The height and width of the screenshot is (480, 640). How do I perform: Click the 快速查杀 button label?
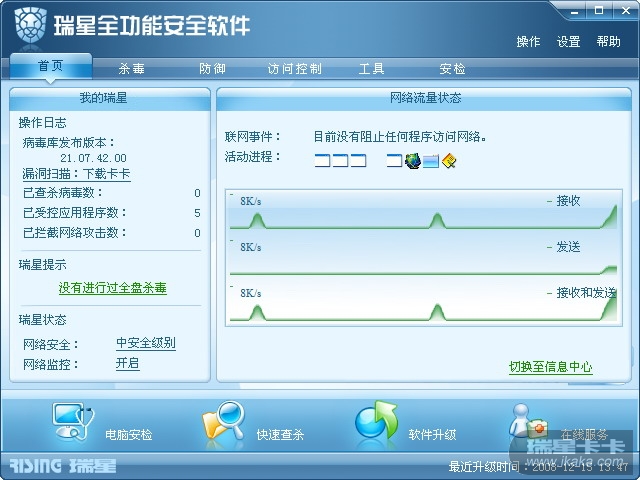pos(280,435)
